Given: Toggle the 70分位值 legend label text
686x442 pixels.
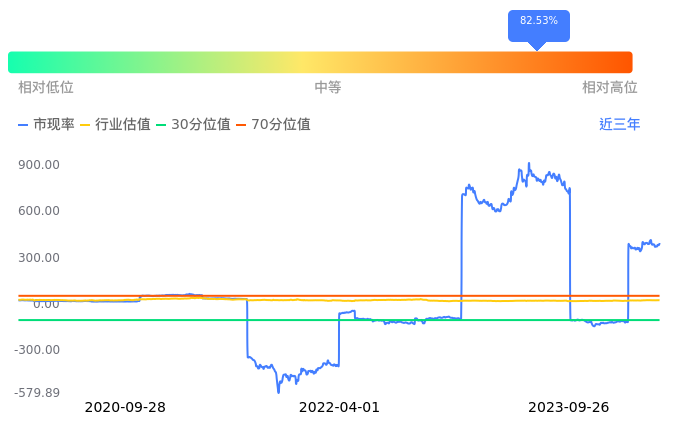Looking at the screenshot, I should click(280, 125).
